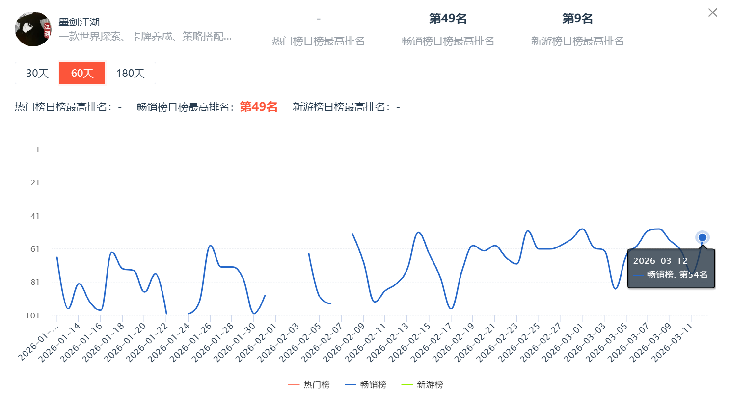Click the 2026-01-14 x-axis date label
730x408 pixels.
pos(64,341)
